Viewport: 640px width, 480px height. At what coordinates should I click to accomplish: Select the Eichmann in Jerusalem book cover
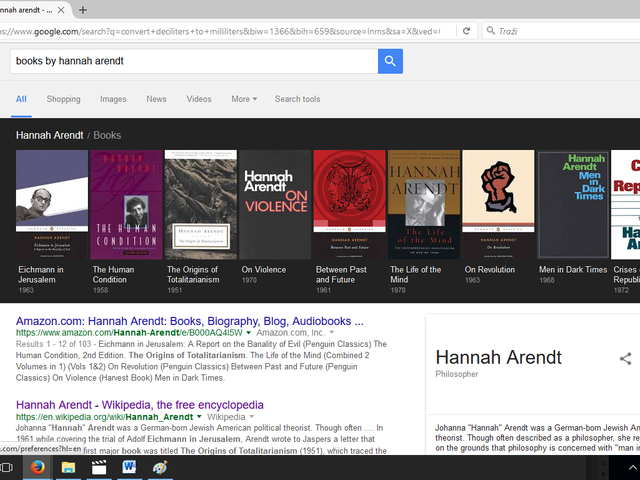point(52,204)
